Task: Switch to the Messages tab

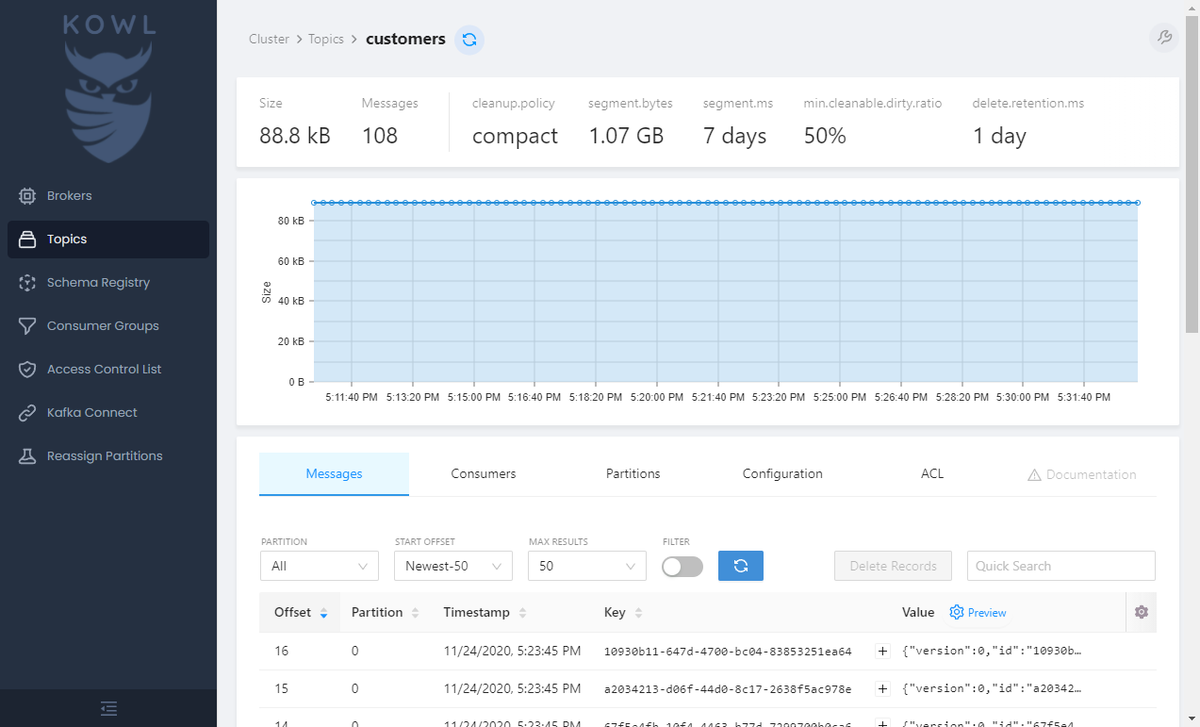Action: (x=334, y=474)
